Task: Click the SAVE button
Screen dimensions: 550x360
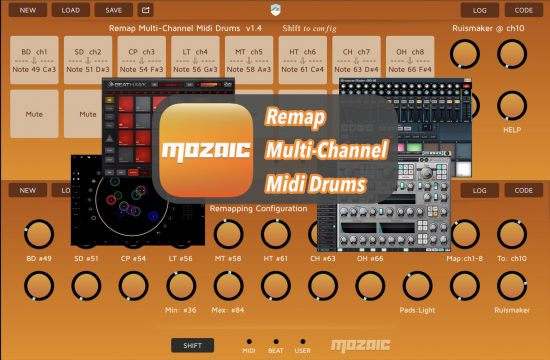Action: click(x=114, y=10)
